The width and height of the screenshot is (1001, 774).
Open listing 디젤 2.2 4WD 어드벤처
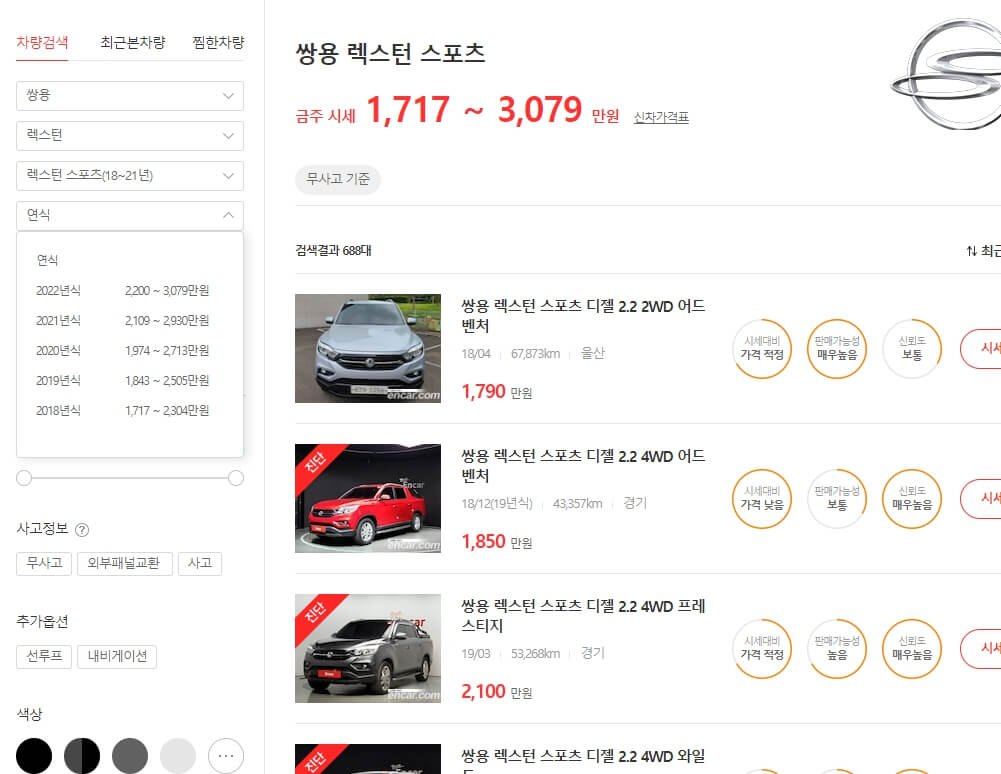583,466
